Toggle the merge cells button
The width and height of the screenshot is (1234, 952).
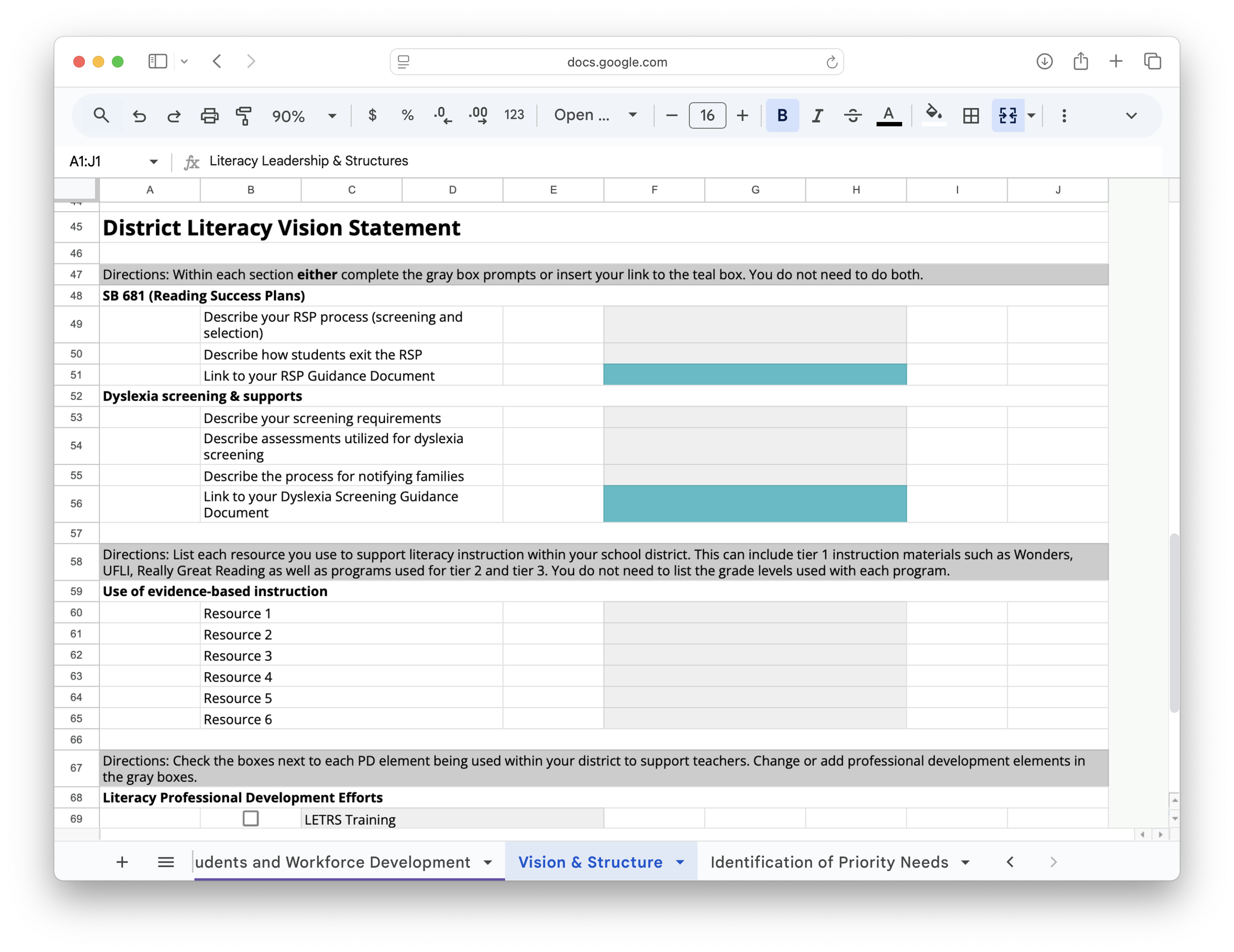pos(1007,116)
